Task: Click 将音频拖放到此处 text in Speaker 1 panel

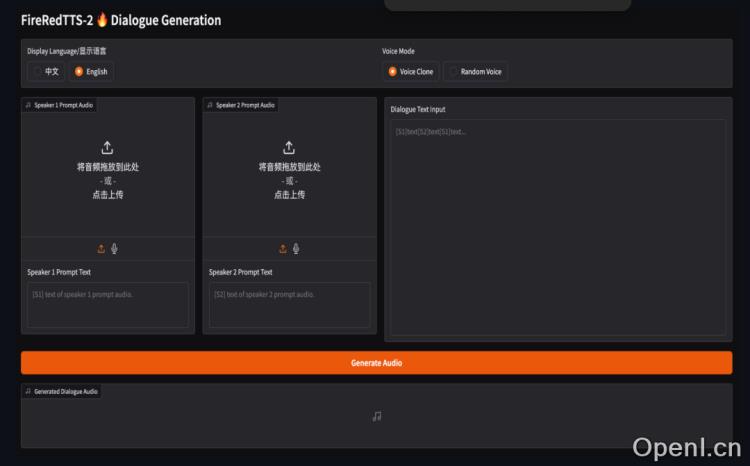Action: pos(108,167)
